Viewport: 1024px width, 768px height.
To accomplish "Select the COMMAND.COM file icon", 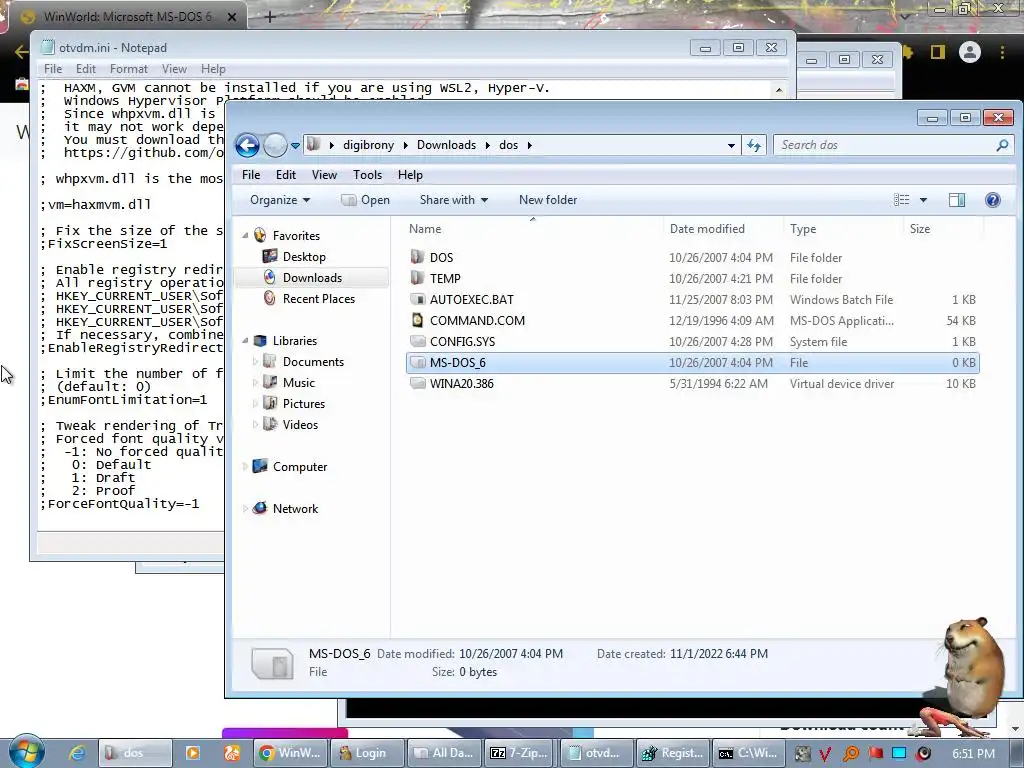I will point(417,320).
